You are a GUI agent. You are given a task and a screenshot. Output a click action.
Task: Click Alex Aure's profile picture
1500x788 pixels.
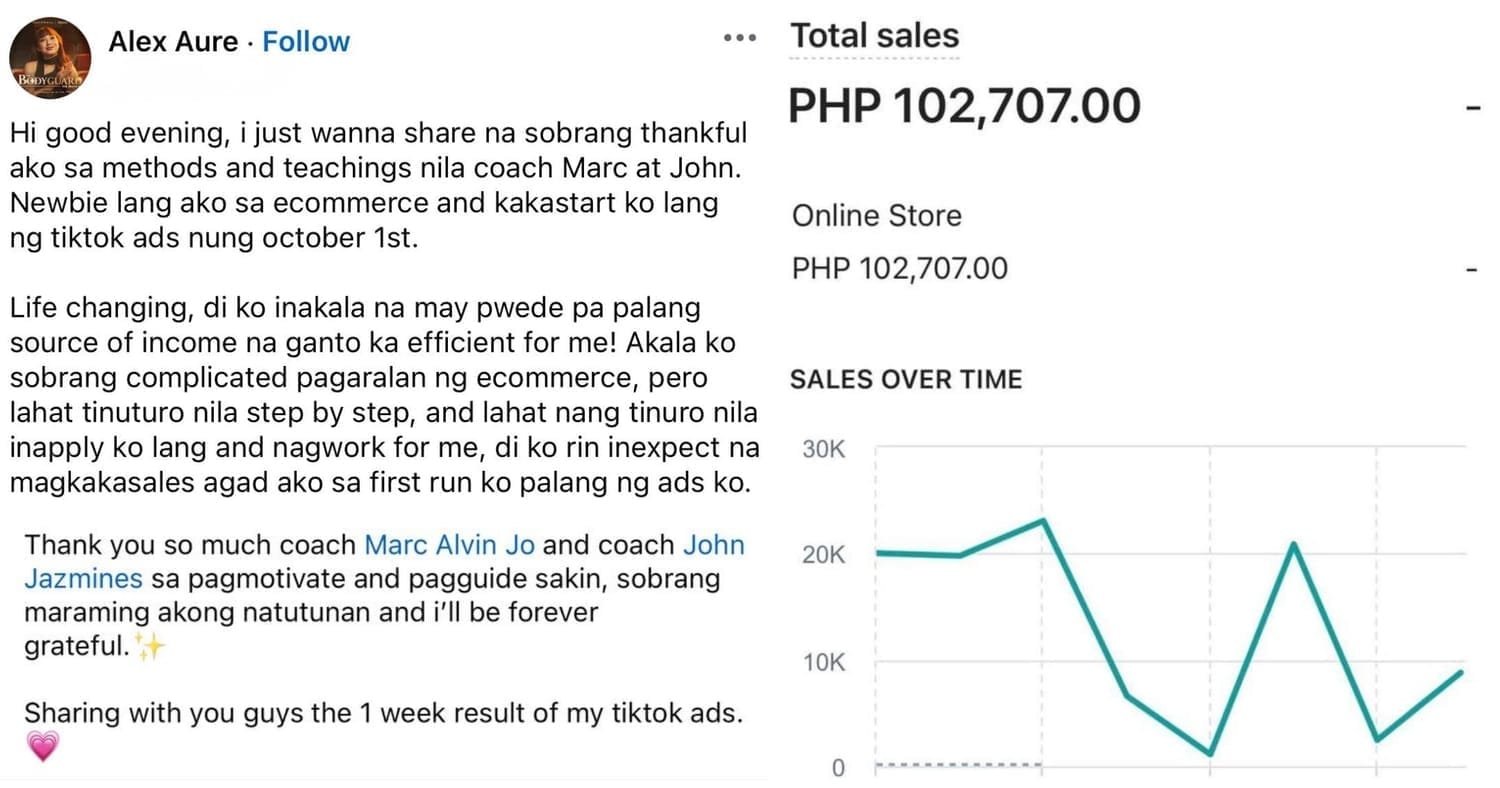click(x=50, y=58)
